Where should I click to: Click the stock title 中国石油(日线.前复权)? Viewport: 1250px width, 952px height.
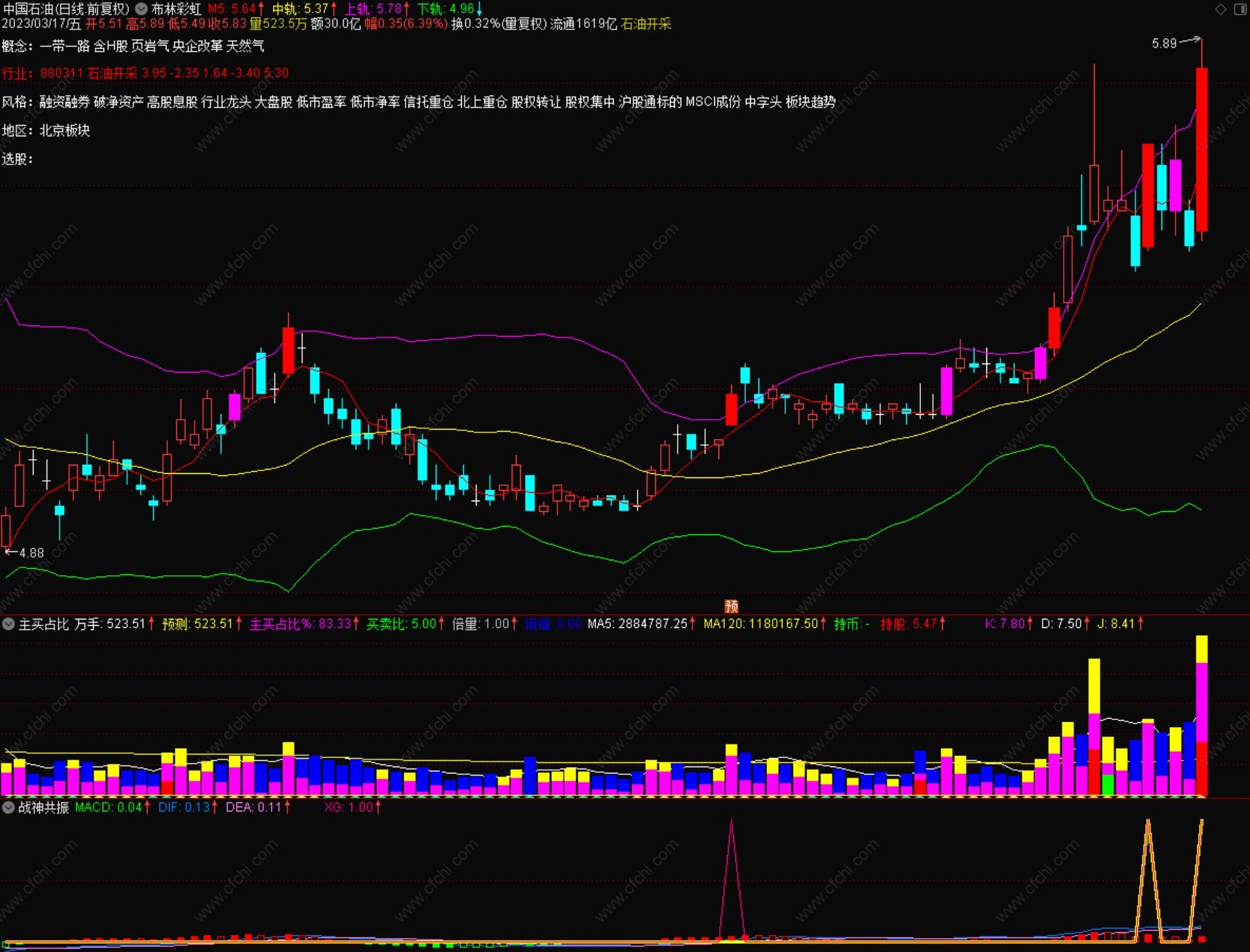point(66,9)
